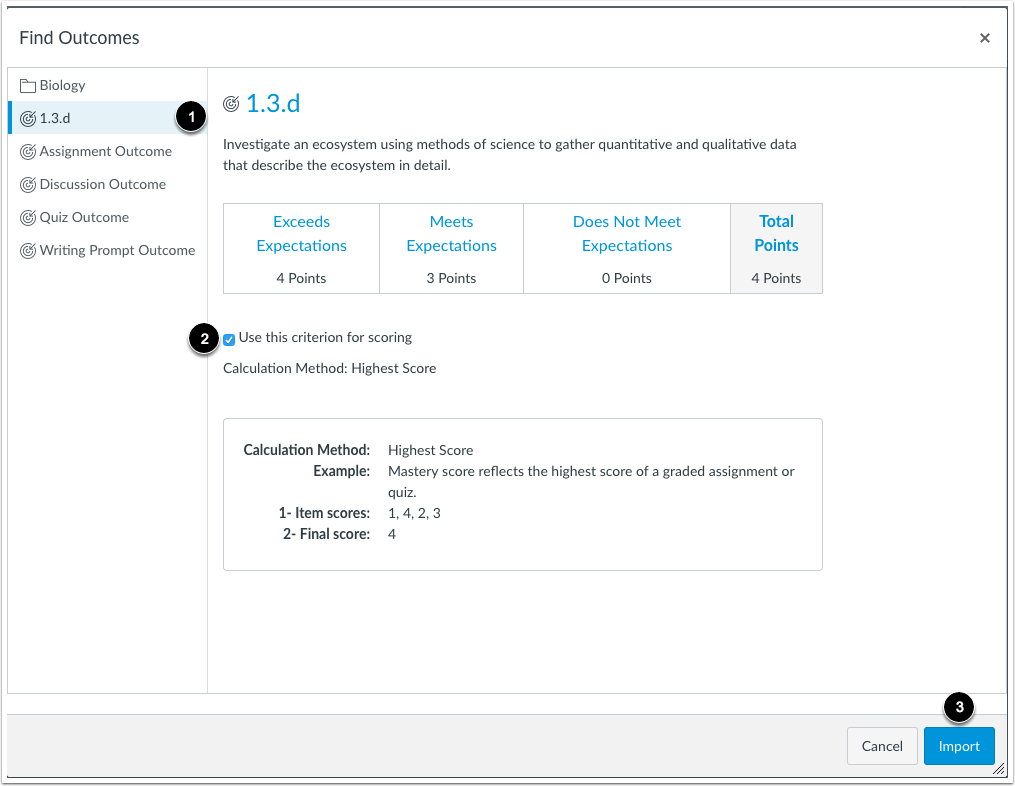This screenshot has width=1015, height=786.
Task: Click the Does Not Meet Expectations rating
Action: [627, 234]
